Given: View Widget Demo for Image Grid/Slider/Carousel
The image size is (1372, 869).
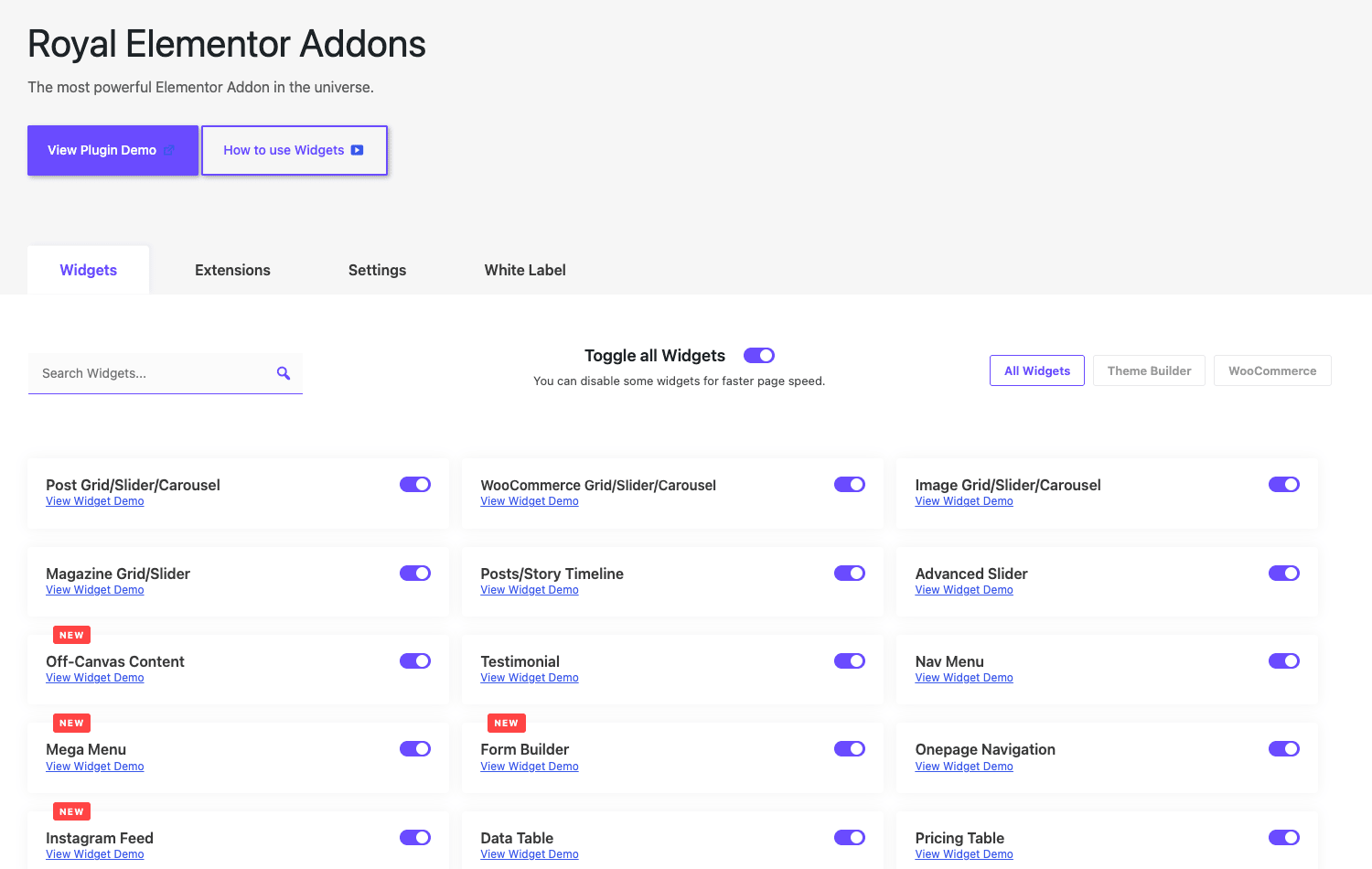Looking at the screenshot, I should click(964, 501).
